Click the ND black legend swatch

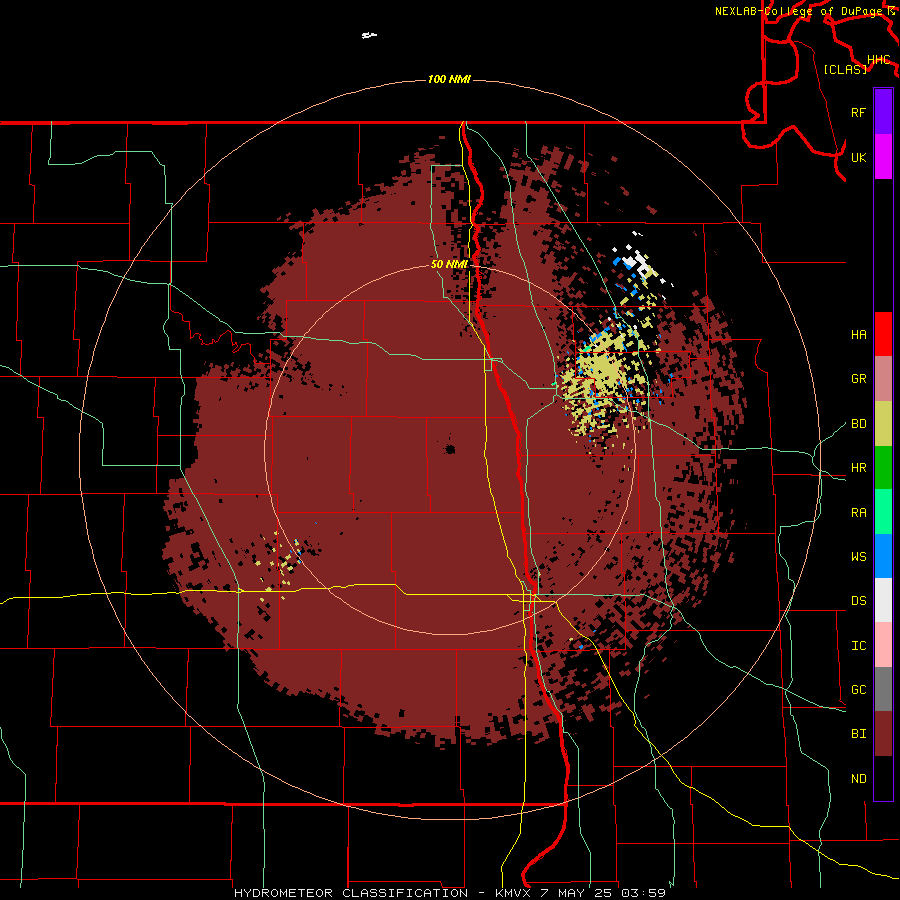(x=883, y=778)
